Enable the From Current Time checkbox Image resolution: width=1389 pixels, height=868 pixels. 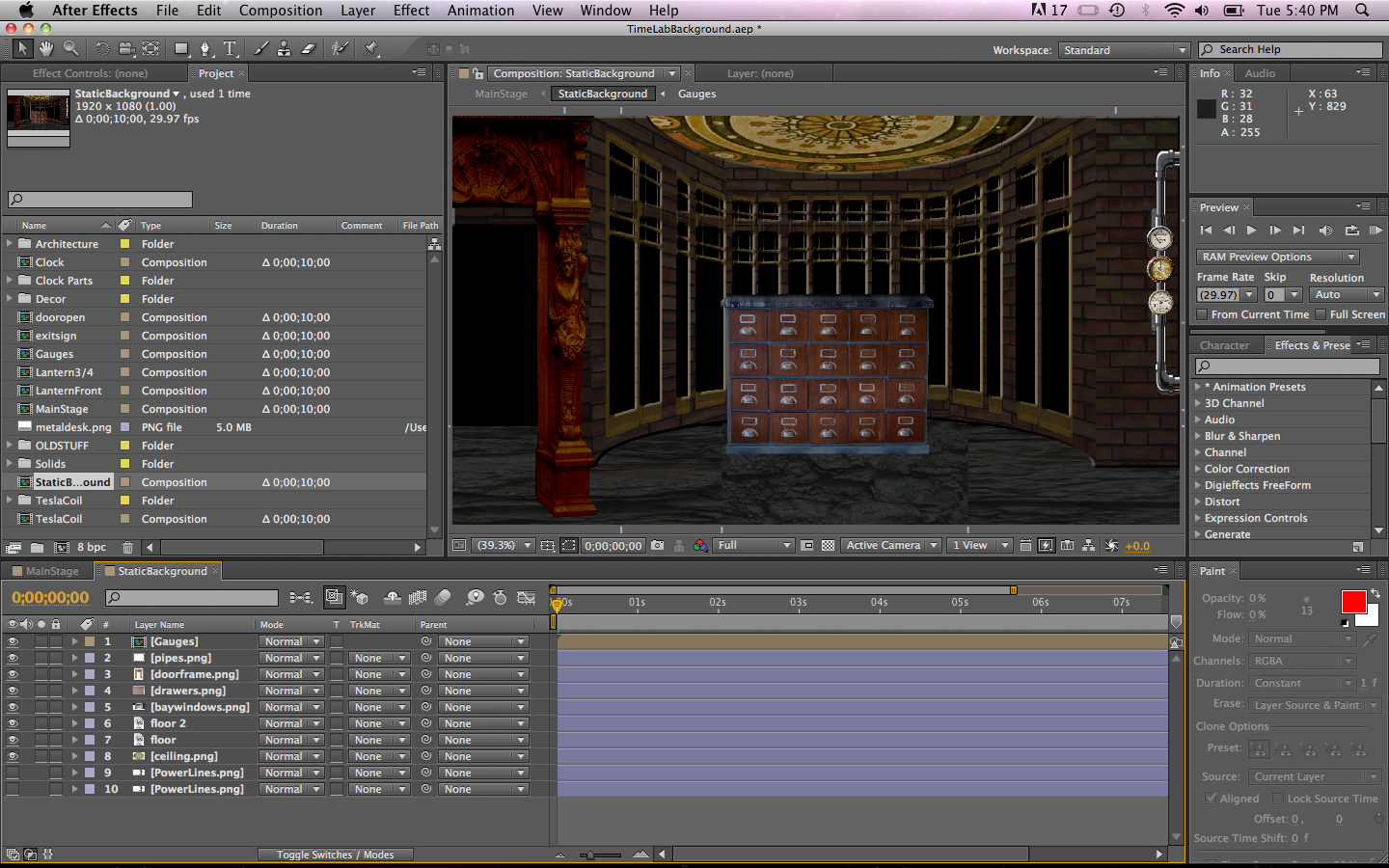pos(1204,314)
